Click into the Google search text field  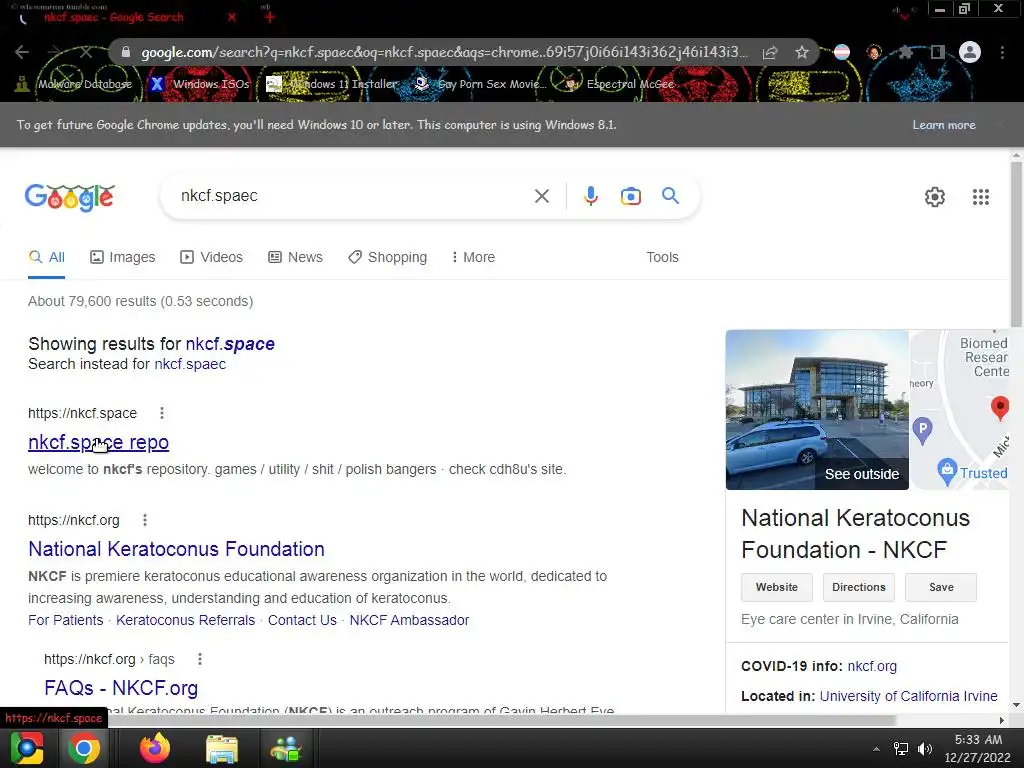coord(349,196)
